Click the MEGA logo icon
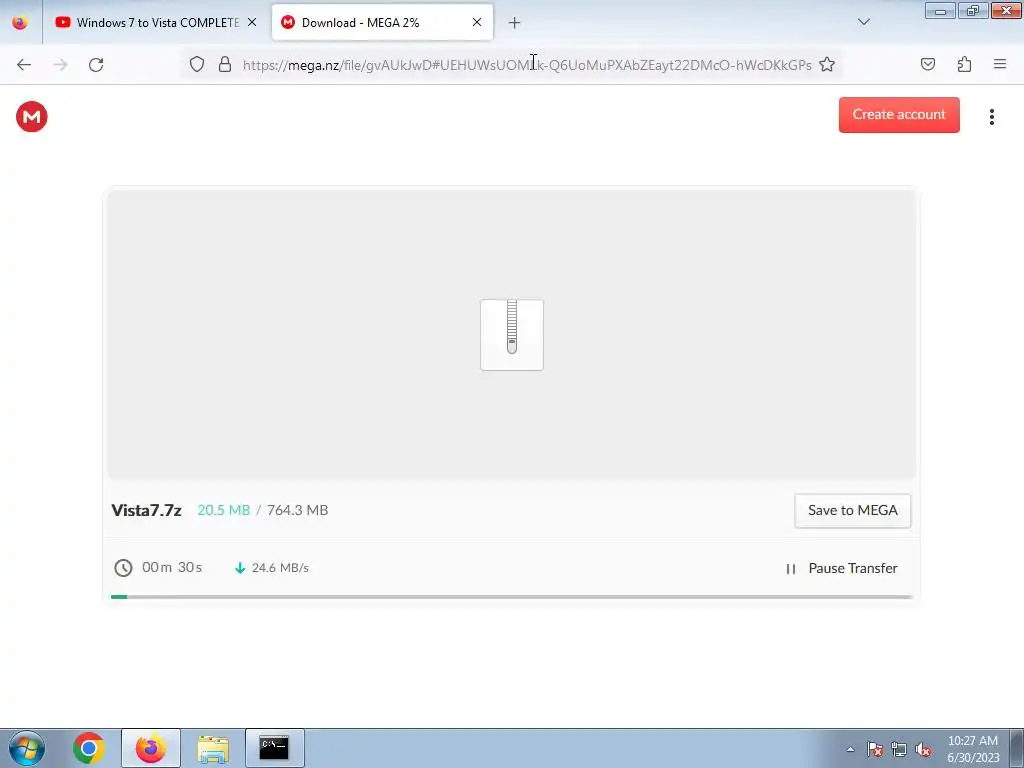1024x768 pixels. [x=31, y=117]
